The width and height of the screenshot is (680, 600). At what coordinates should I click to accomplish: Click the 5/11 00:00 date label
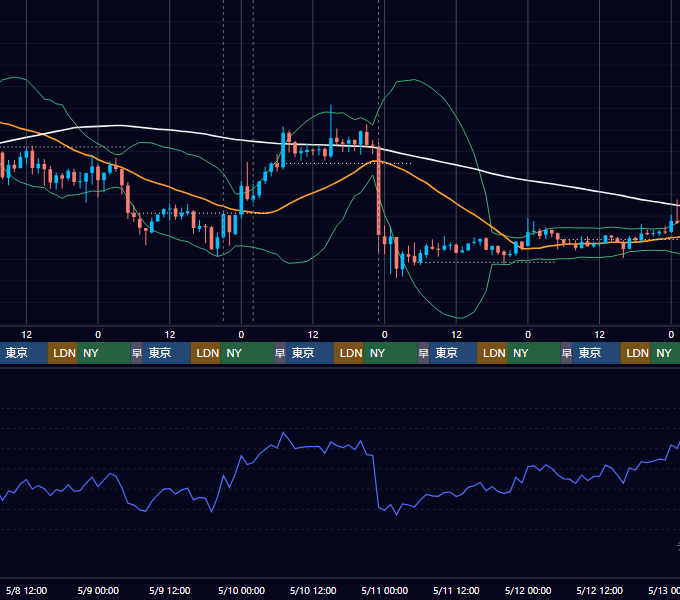pyautogui.click(x=385, y=590)
